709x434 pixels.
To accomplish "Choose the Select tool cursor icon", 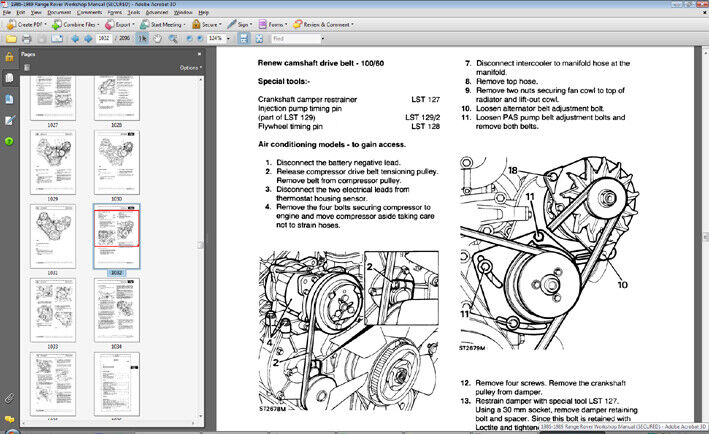I will [x=143, y=39].
